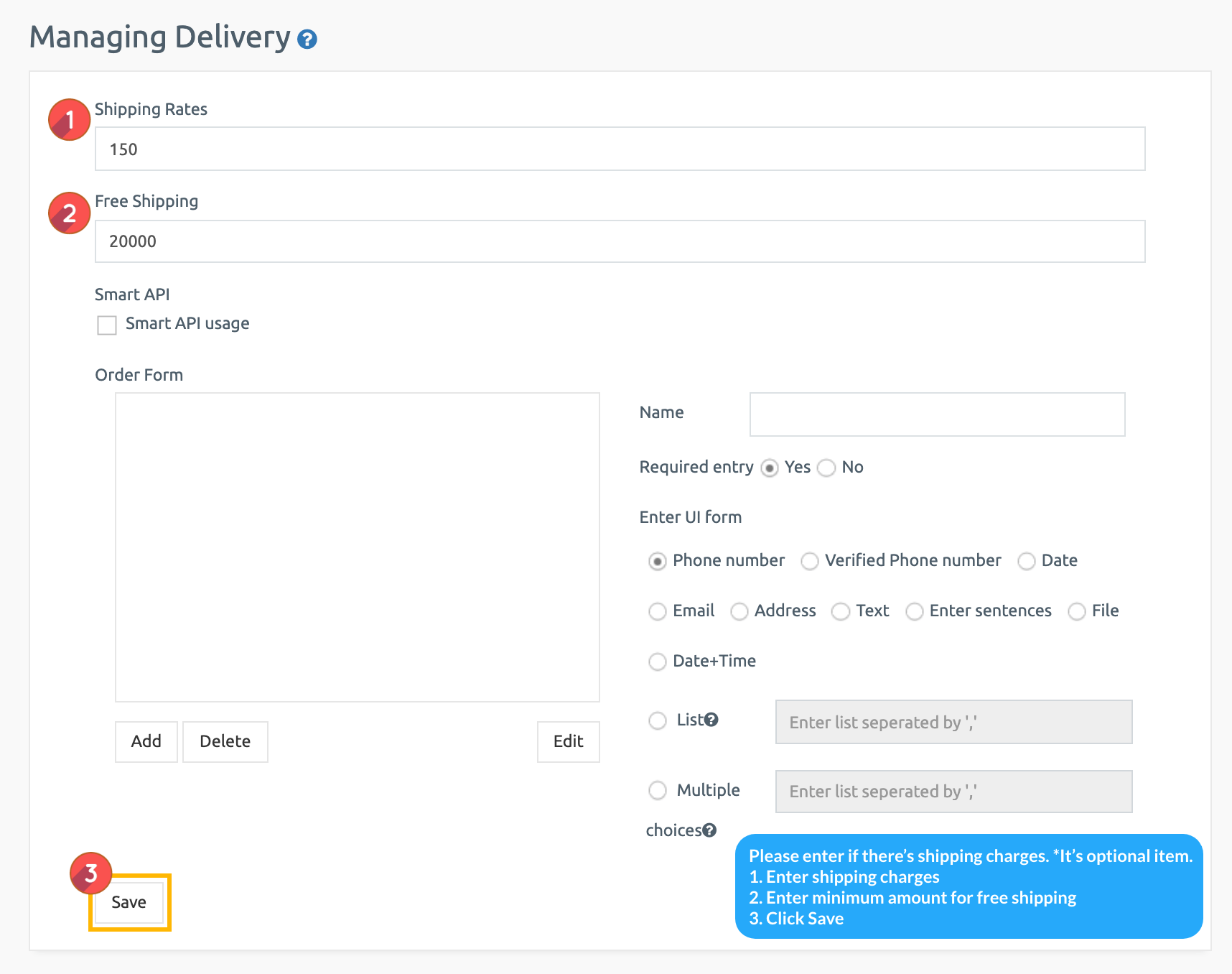Click help icon beside Managing Delivery title

(x=307, y=40)
